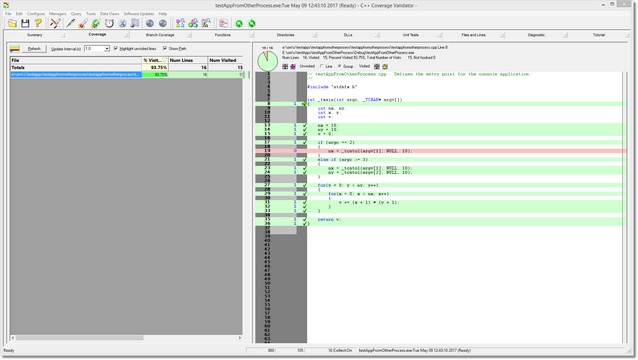Open settings via the crossed tools icon
The image size is (638, 360).
coord(55,24)
